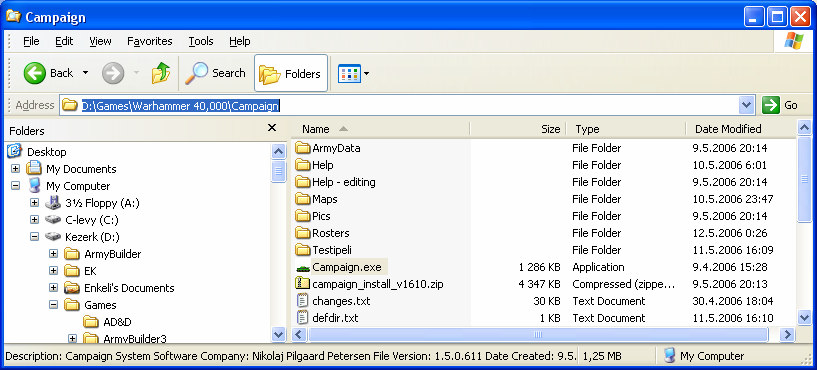Image resolution: width=817 pixels, height=370 pixels.
Task: Open the View menu
Action: (100, 41)
